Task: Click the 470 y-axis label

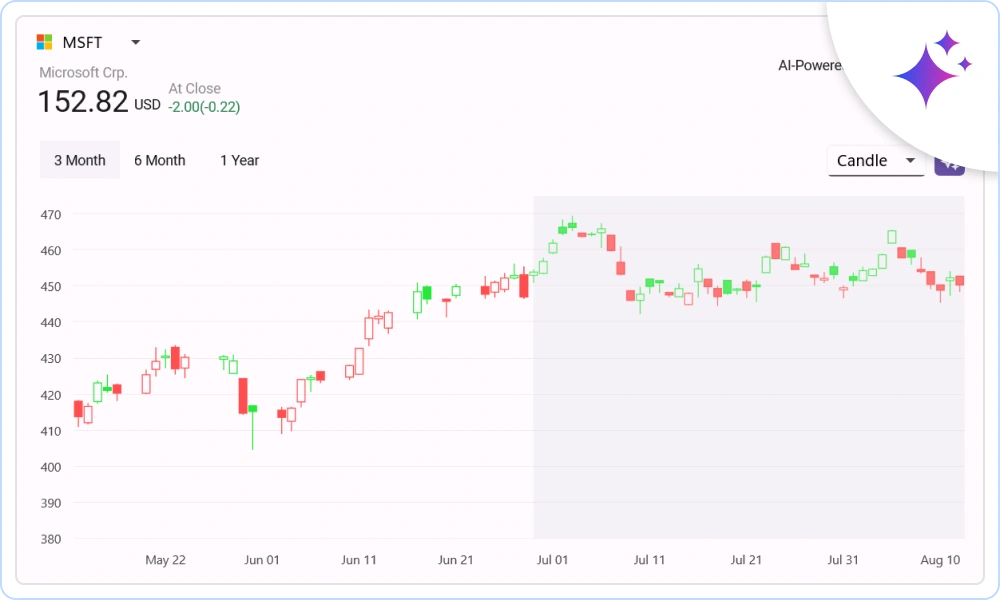Action: [51, 215]
